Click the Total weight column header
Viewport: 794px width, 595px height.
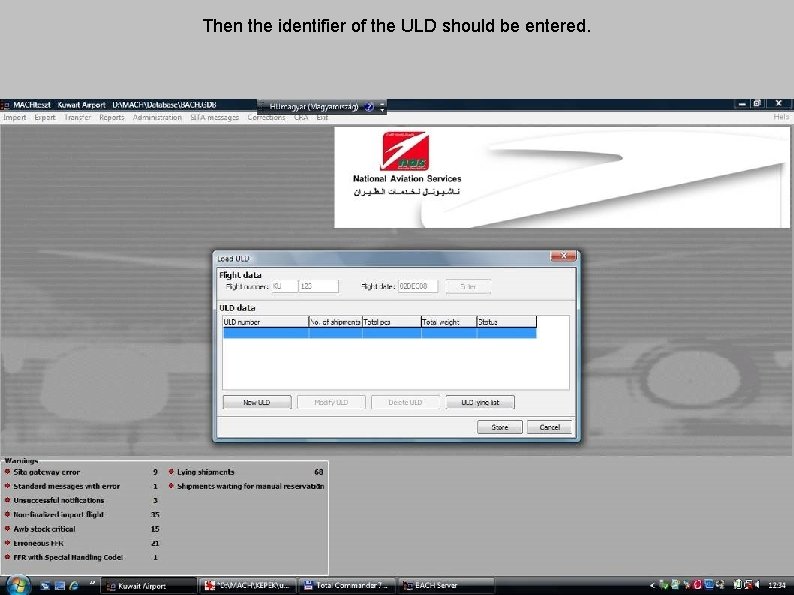[x=449, y=322]
